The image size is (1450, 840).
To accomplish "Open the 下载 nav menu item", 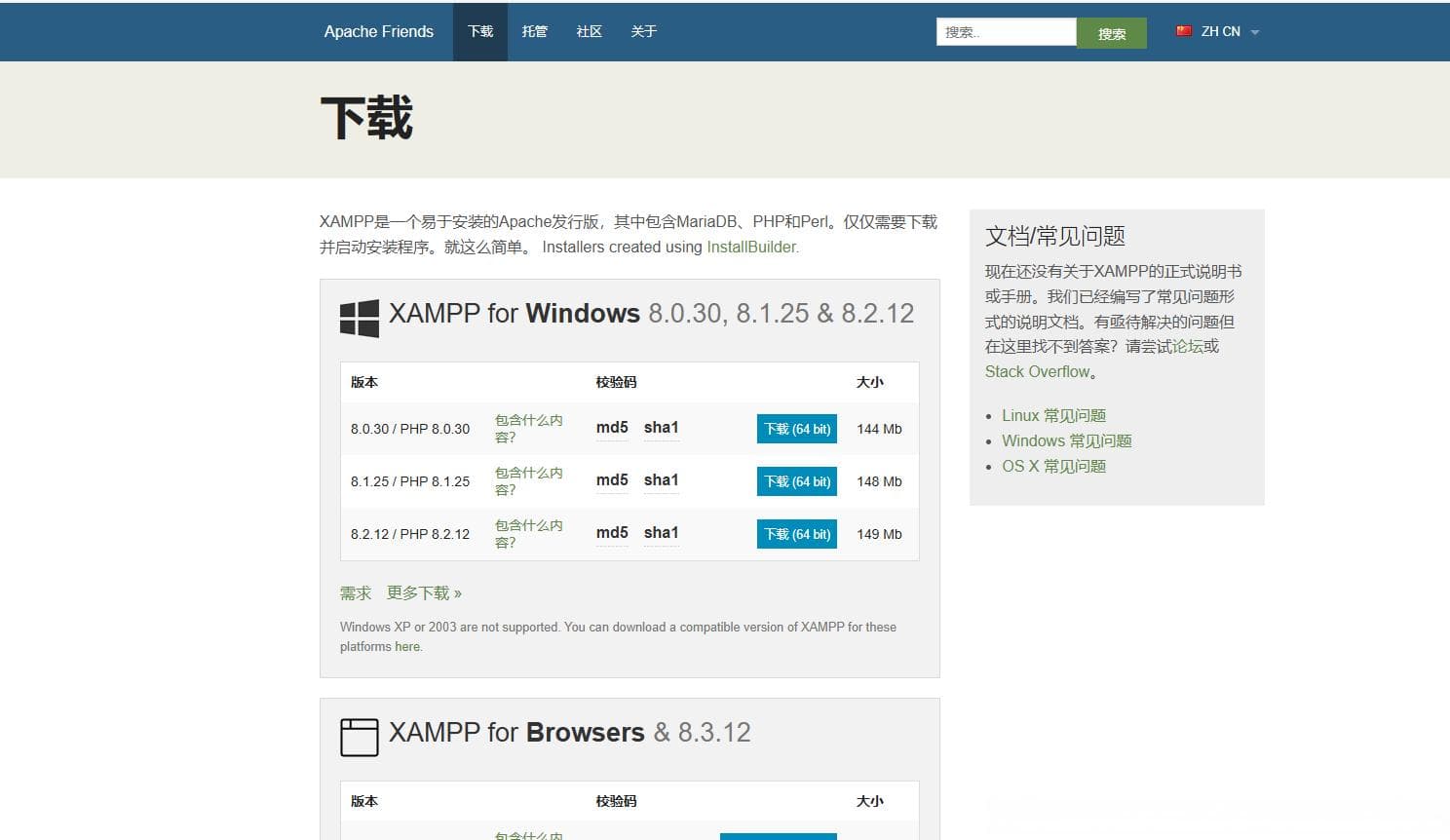I will 480,31.
